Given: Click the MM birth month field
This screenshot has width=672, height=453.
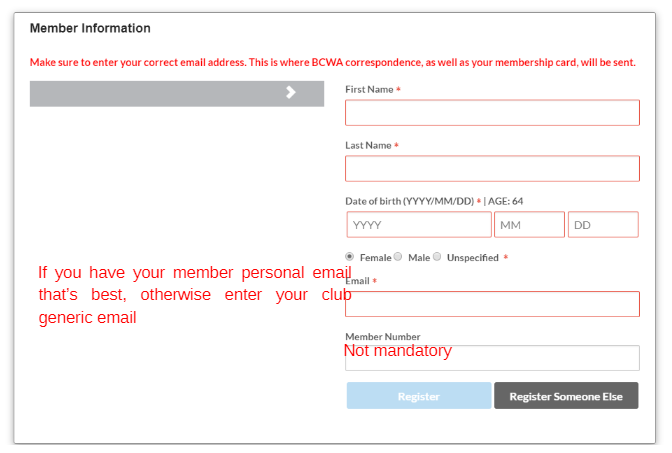Looking at the screenshot, I should pos(529,225).
